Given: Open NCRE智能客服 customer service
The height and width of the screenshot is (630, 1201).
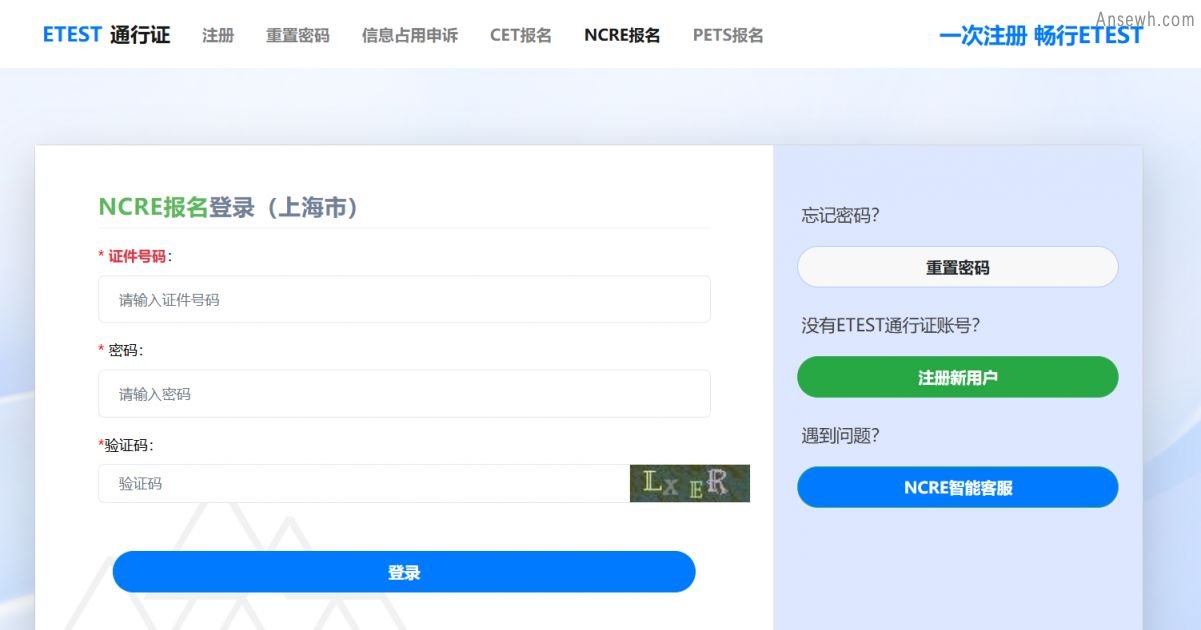Looking at the screenshot, I should pyautogui.click(x=957, y=487).
